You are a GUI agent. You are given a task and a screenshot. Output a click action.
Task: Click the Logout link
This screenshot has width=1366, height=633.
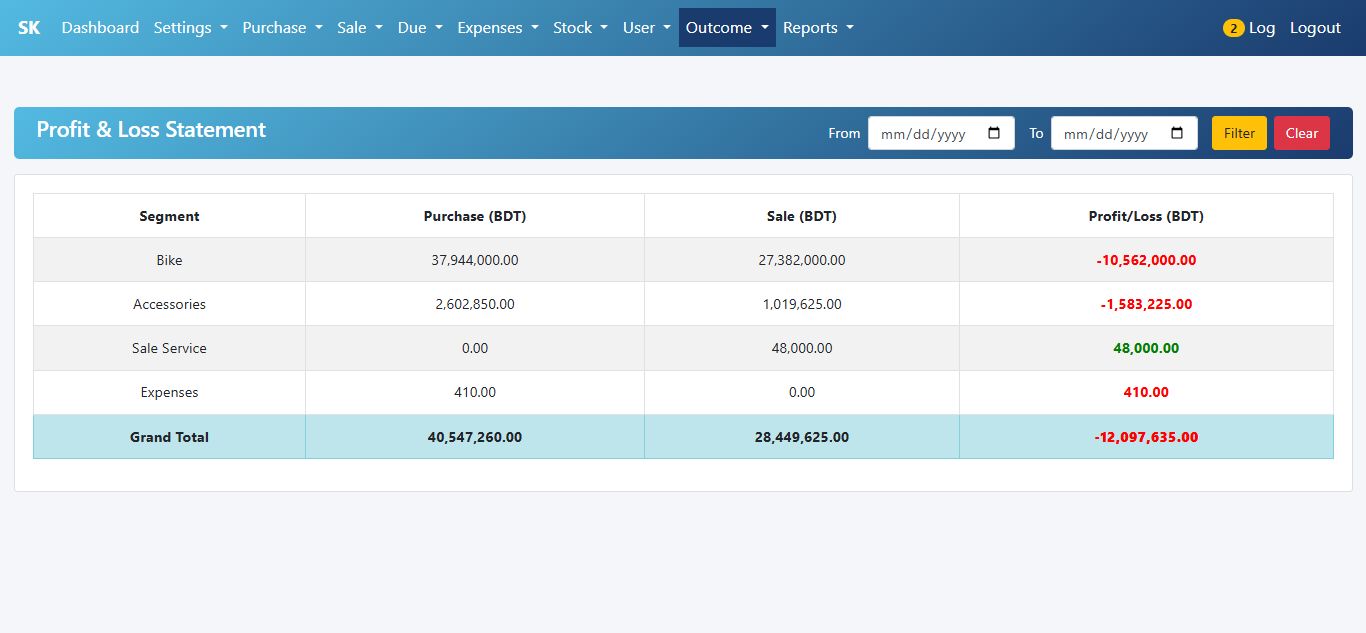point(1315,28)
